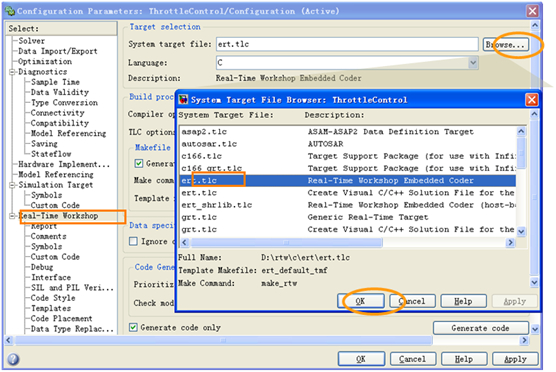Click Apply in the Configuration Parameters window

click(515, 359)
